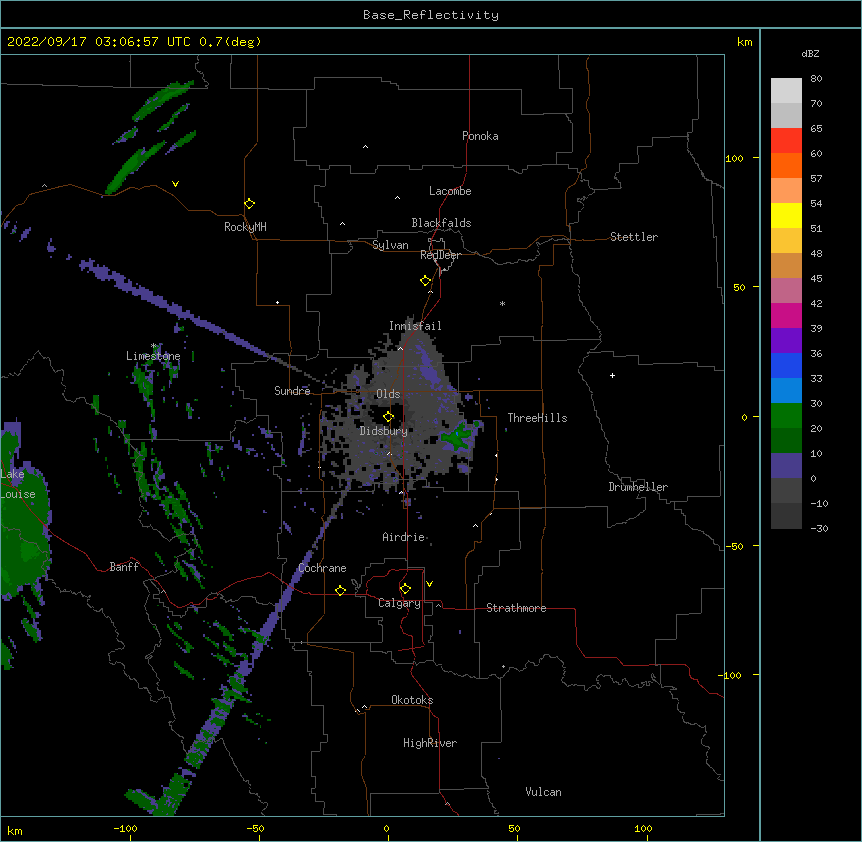This screenshot has width=862, height=842.
Task: Select the blue 33-36 dBZ legend swatch
Action: (786, 365)
